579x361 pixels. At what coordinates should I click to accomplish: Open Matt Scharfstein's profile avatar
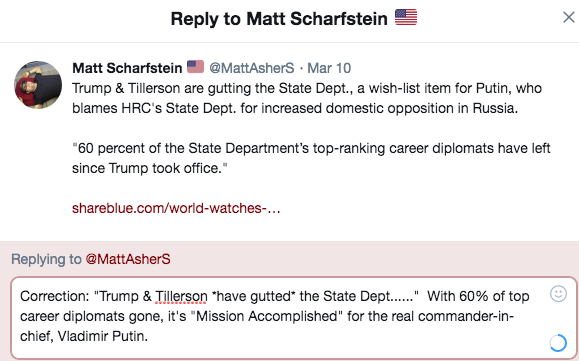point(38,85)
